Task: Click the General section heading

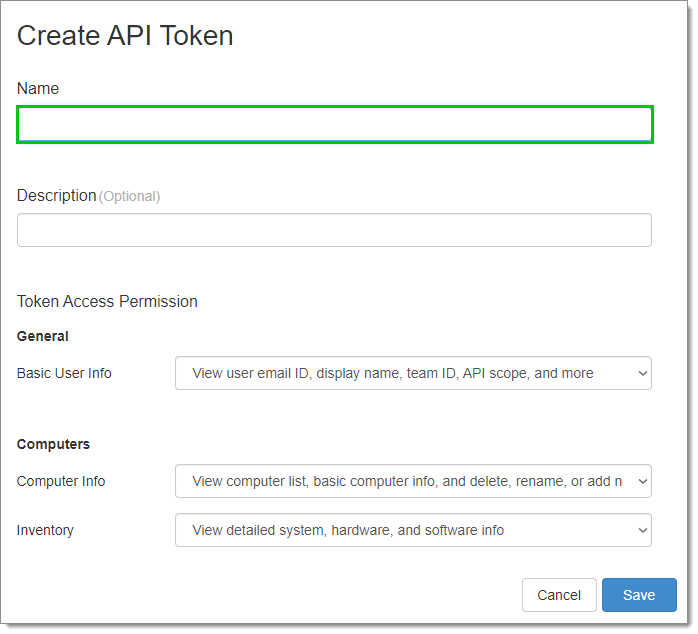Action: coord(43,336)
